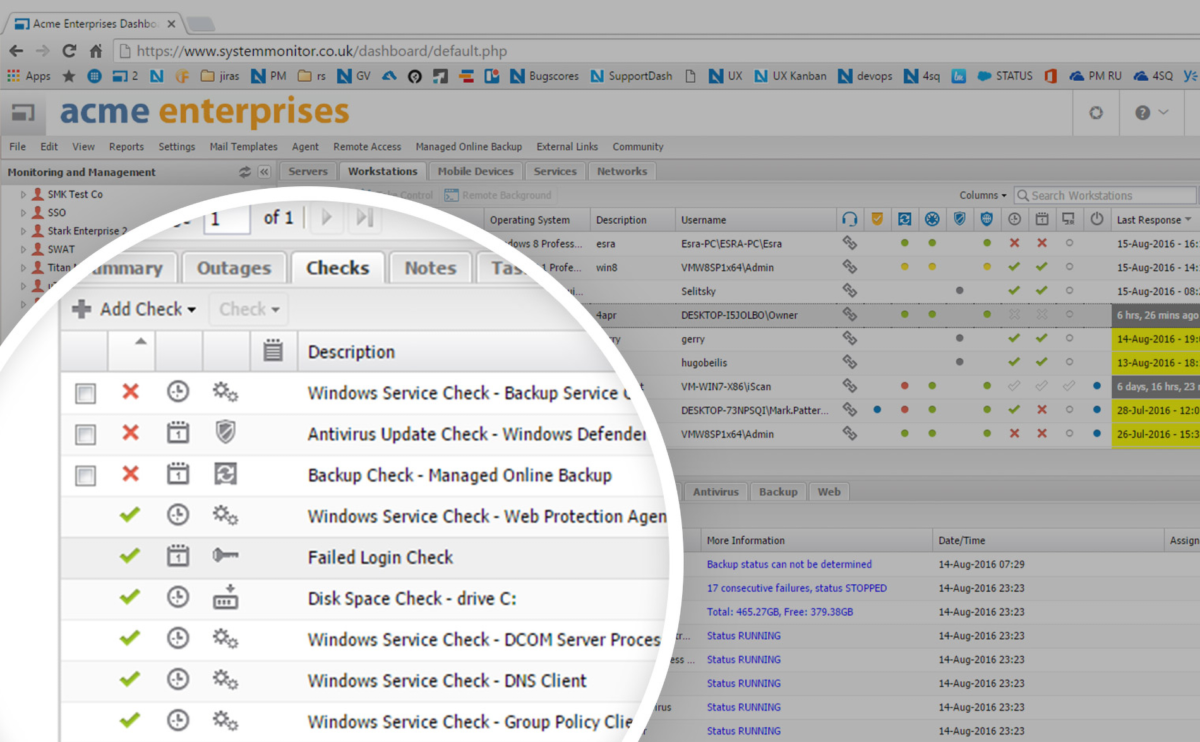Click the daily calendar column header icon
1200x742 pixels.
point(1042,219)
